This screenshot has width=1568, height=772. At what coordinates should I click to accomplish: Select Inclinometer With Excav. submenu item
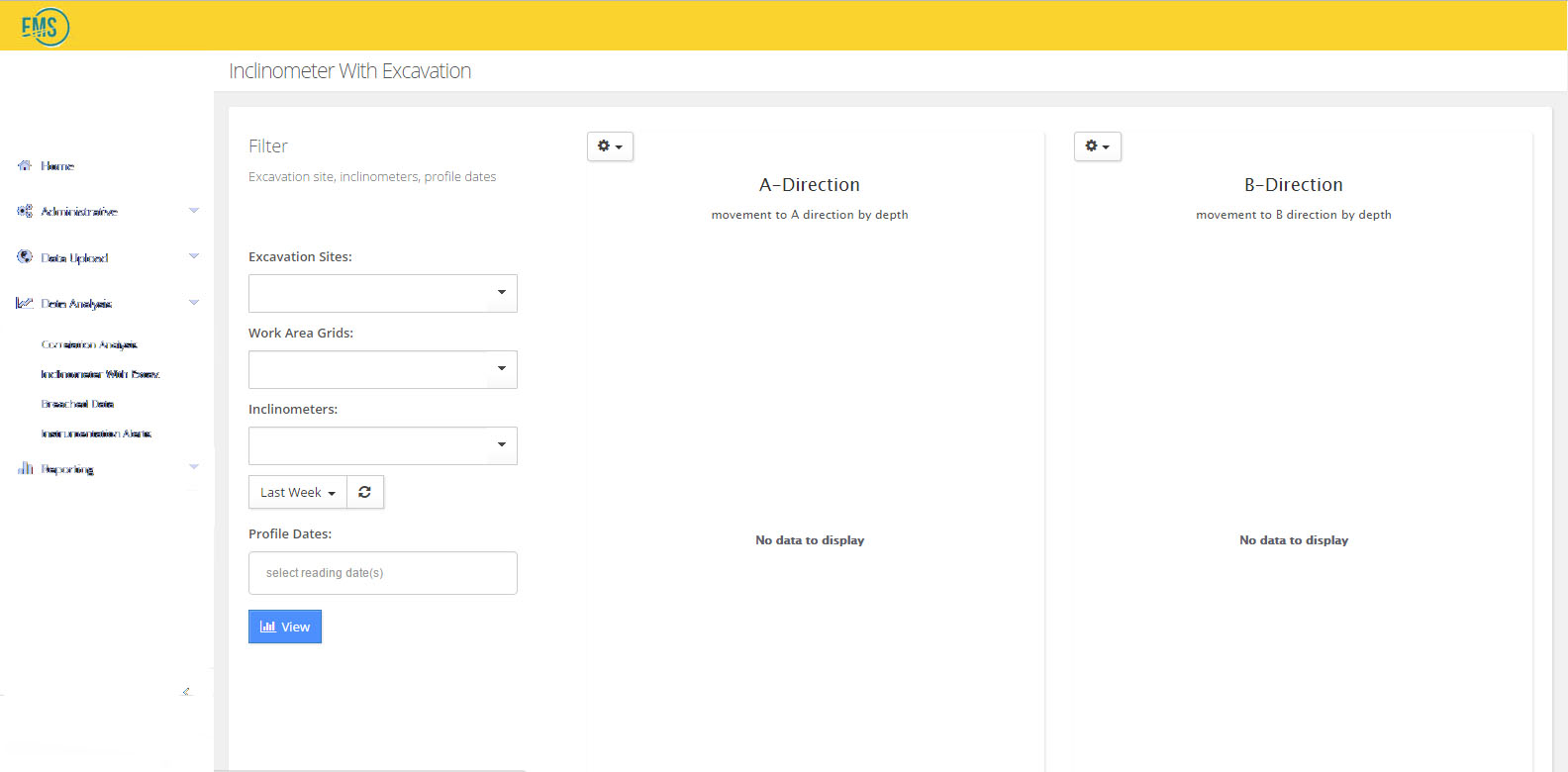click(x=100, y=374)
